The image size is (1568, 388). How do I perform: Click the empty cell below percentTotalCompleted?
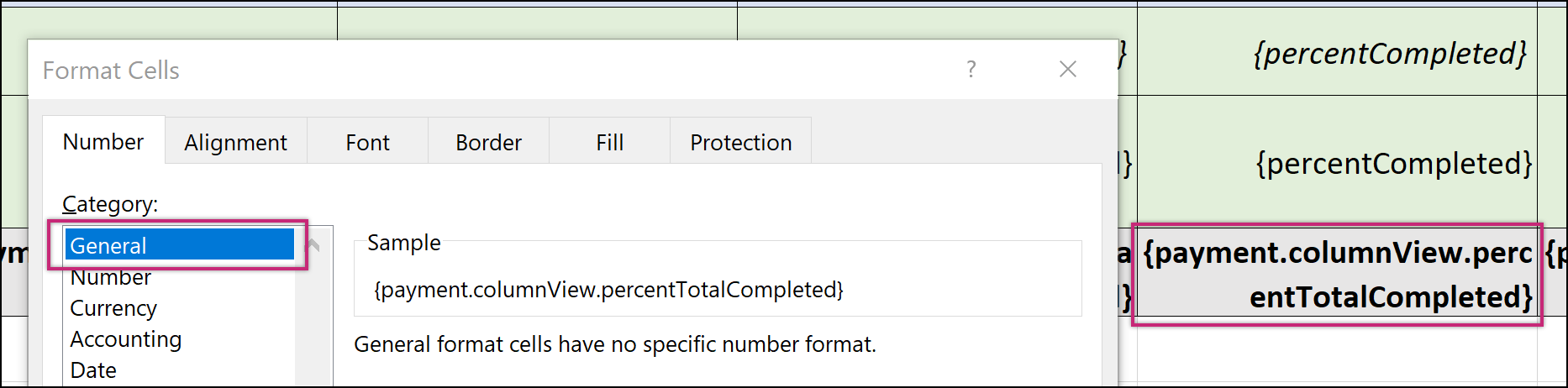tap(1338, 351)
